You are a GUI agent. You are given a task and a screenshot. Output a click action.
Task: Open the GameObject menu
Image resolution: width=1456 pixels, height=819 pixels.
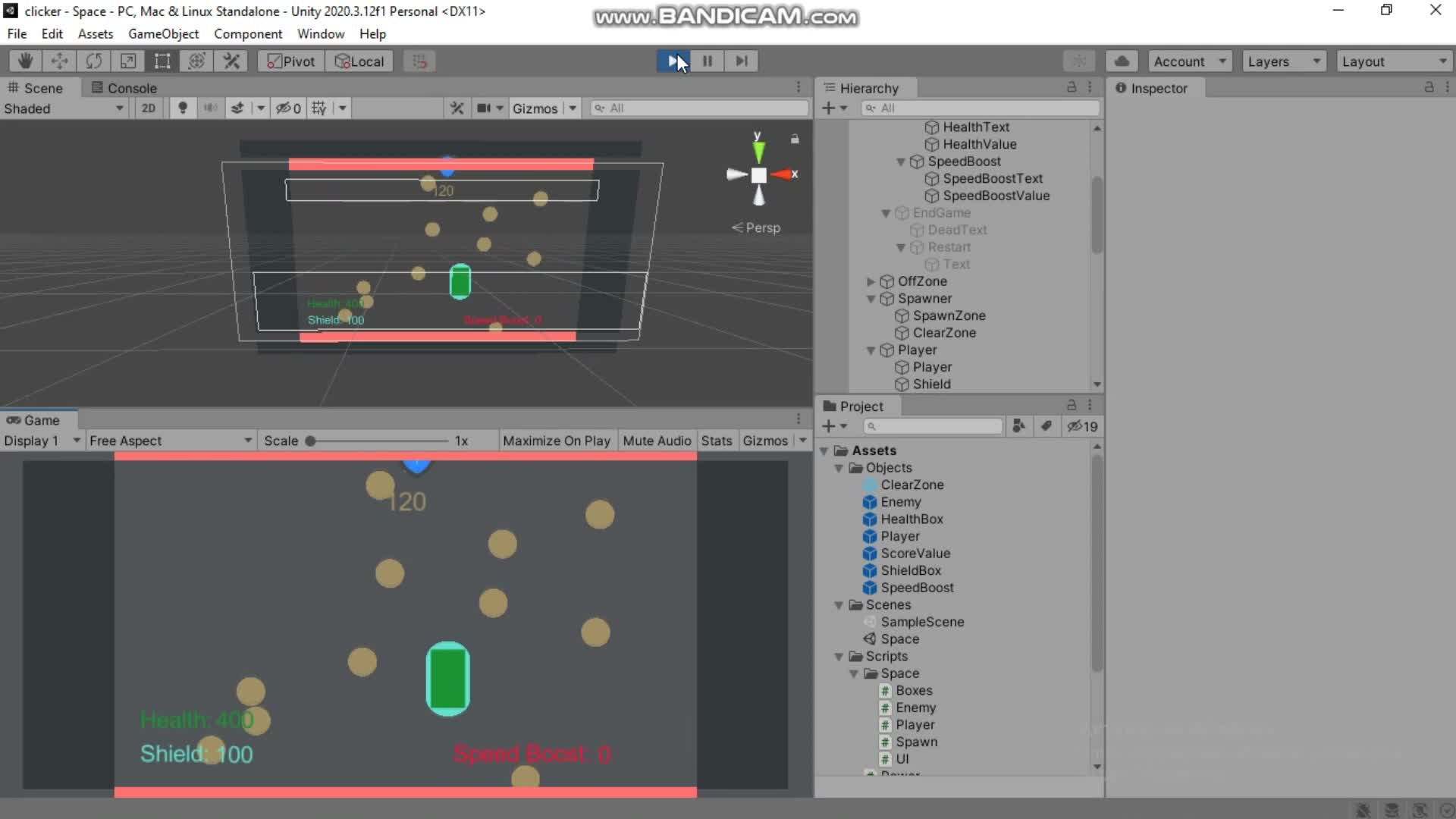pos(163,34)
